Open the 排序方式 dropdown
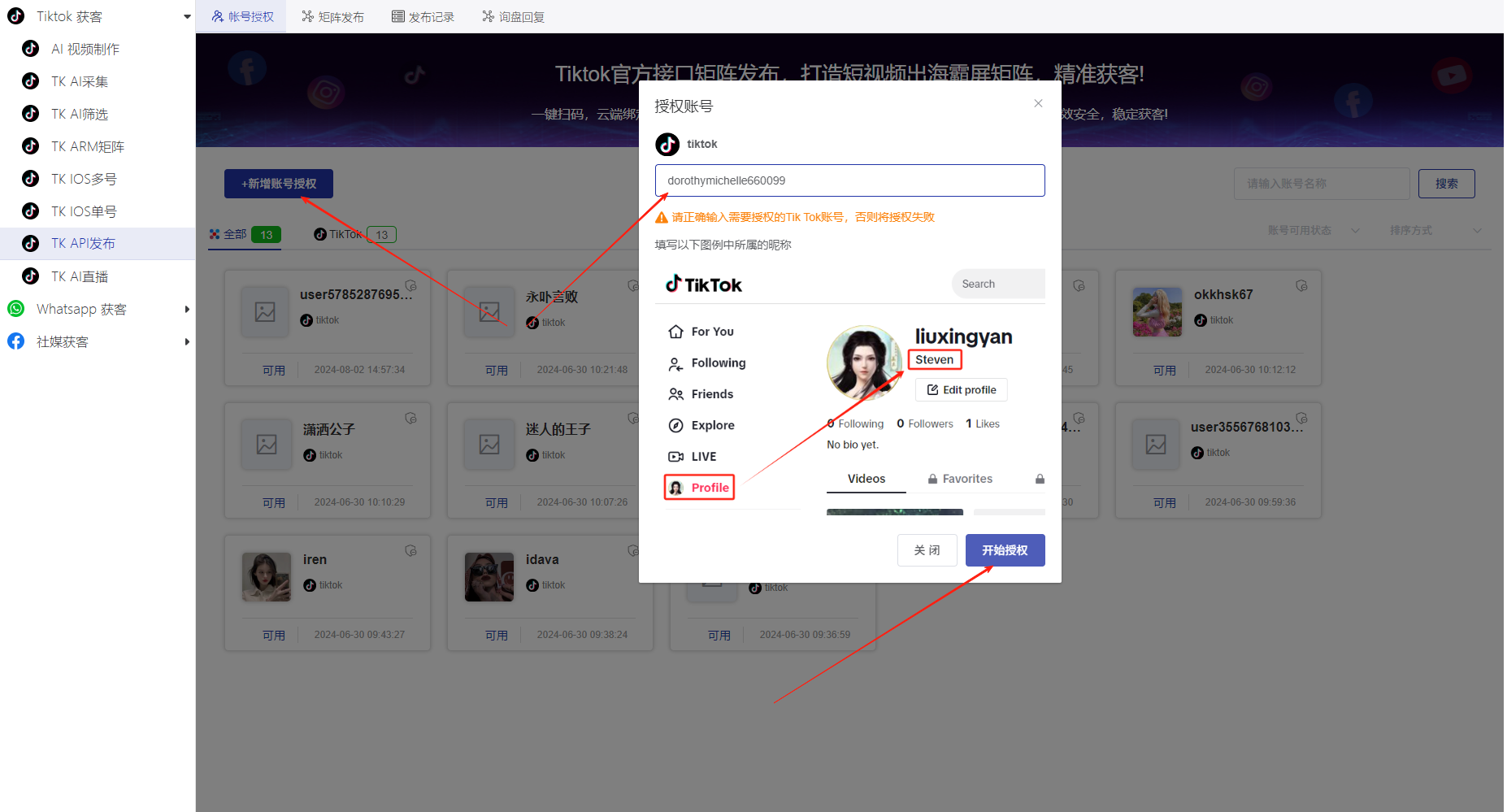The image size is (1507, 812). coord(1435,231)
